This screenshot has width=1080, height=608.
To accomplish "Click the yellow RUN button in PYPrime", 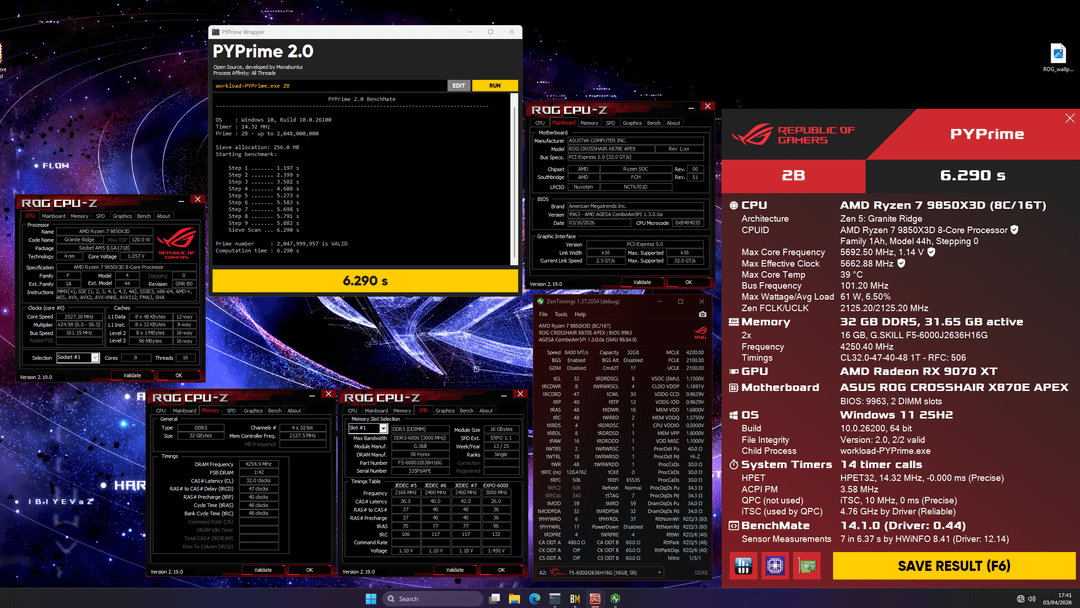I will coord(494,86).
